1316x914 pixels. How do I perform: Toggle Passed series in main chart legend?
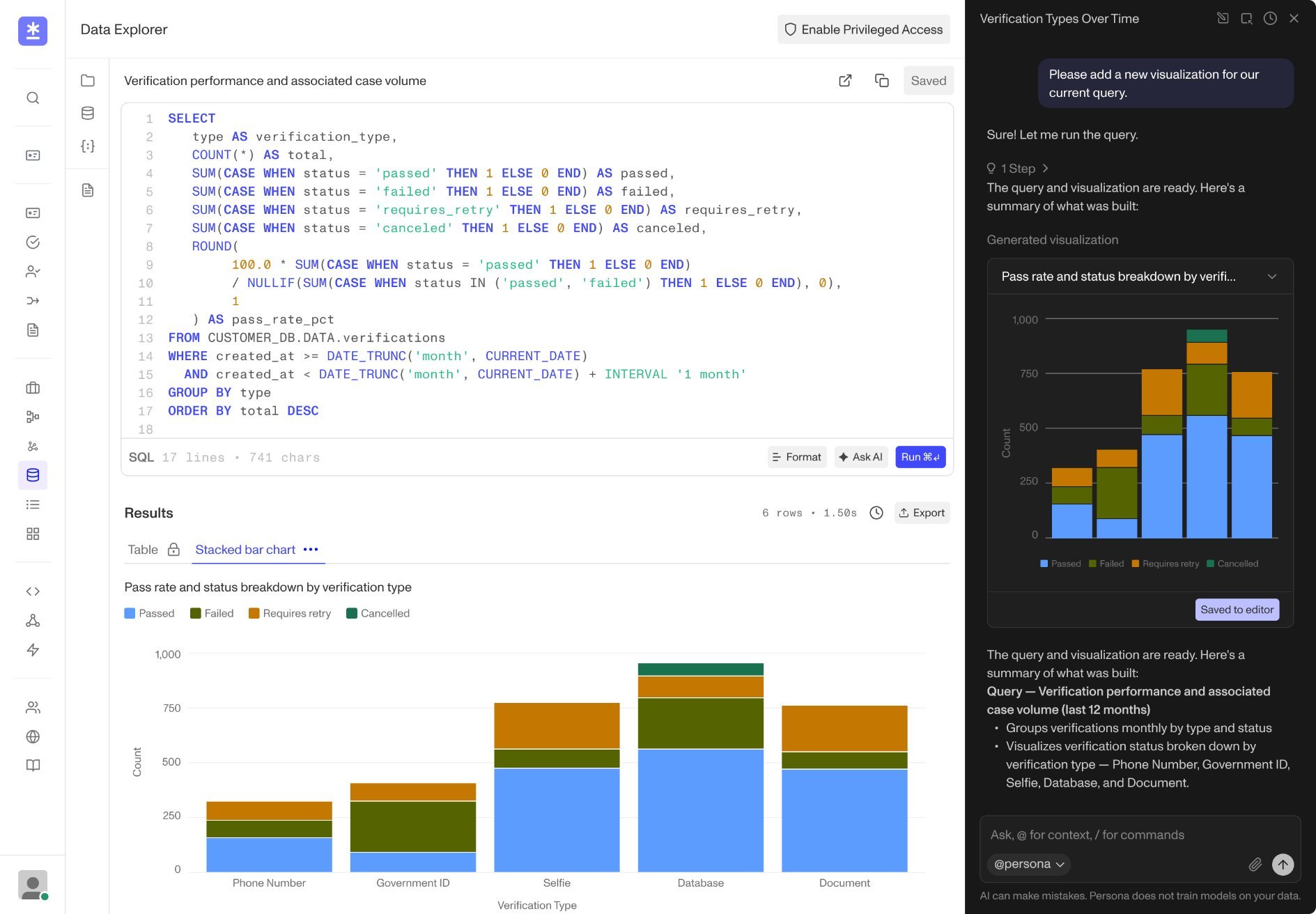click(x=149, y=613)
